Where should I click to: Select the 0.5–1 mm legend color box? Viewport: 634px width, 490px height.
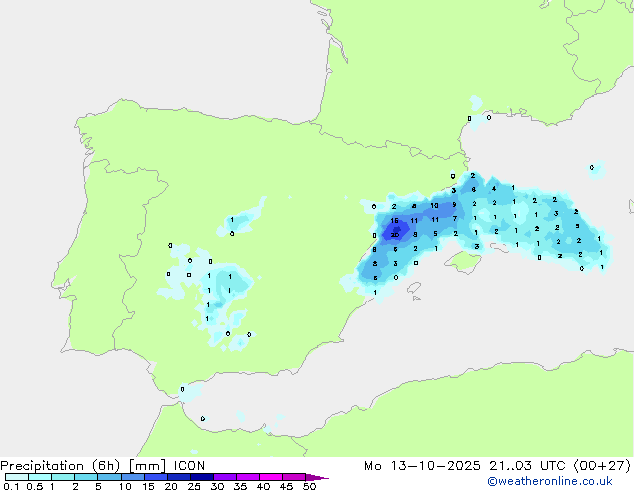[x=40, y=477]
